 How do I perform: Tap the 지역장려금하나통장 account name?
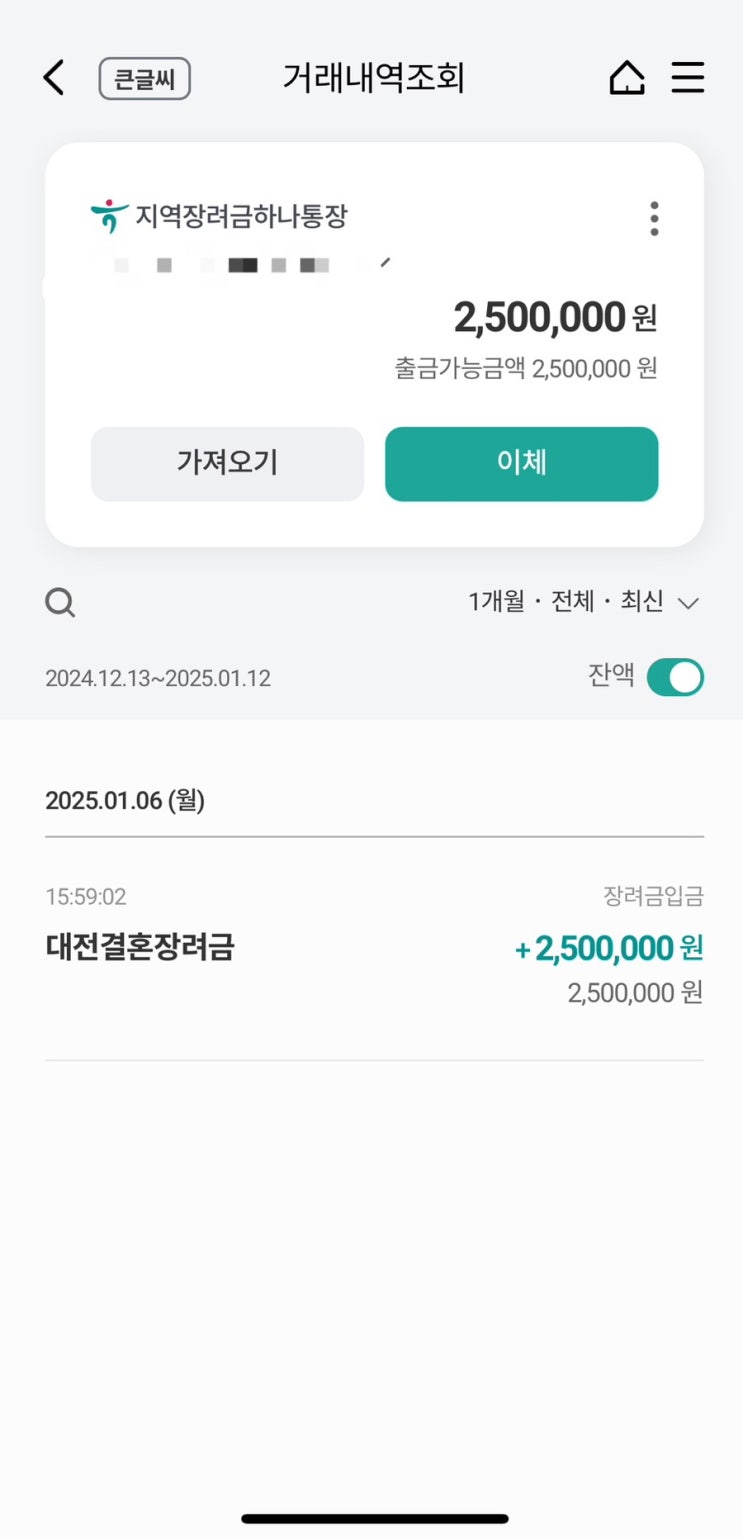[241, 216]
